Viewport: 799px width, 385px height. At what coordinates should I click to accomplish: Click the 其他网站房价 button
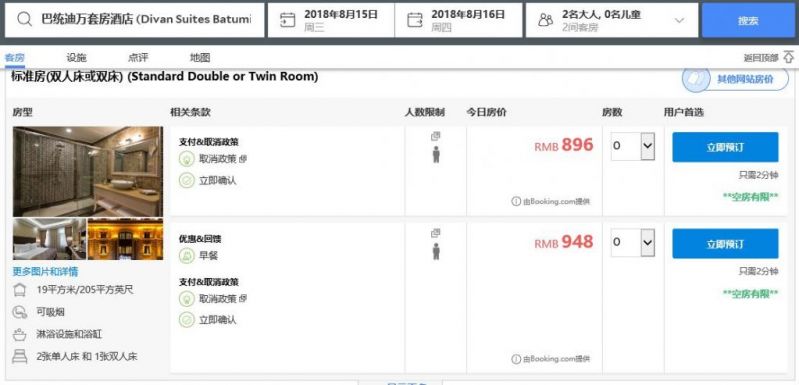tap(735, 79)
